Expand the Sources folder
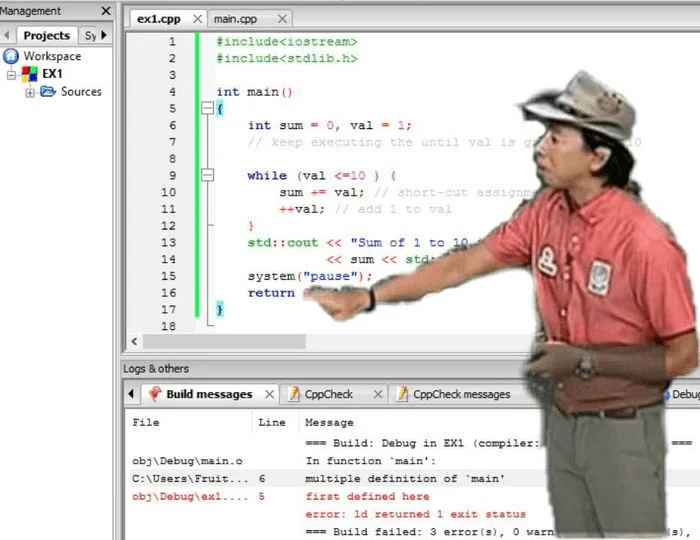The height and width of the screenshot is (540, 700). click(30, 92)
